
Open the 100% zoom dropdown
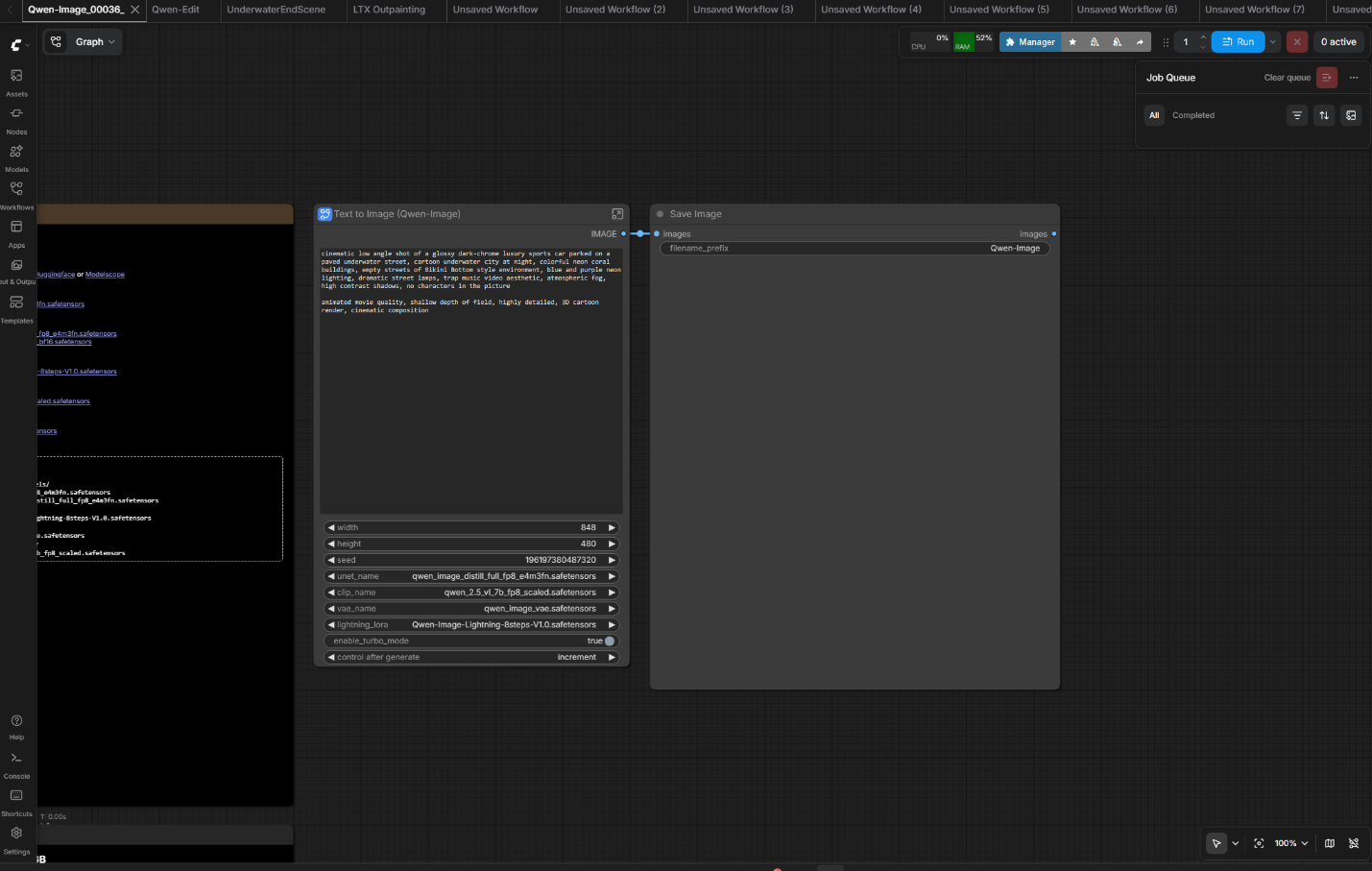pyautogui.click(x=1291, y=843)
